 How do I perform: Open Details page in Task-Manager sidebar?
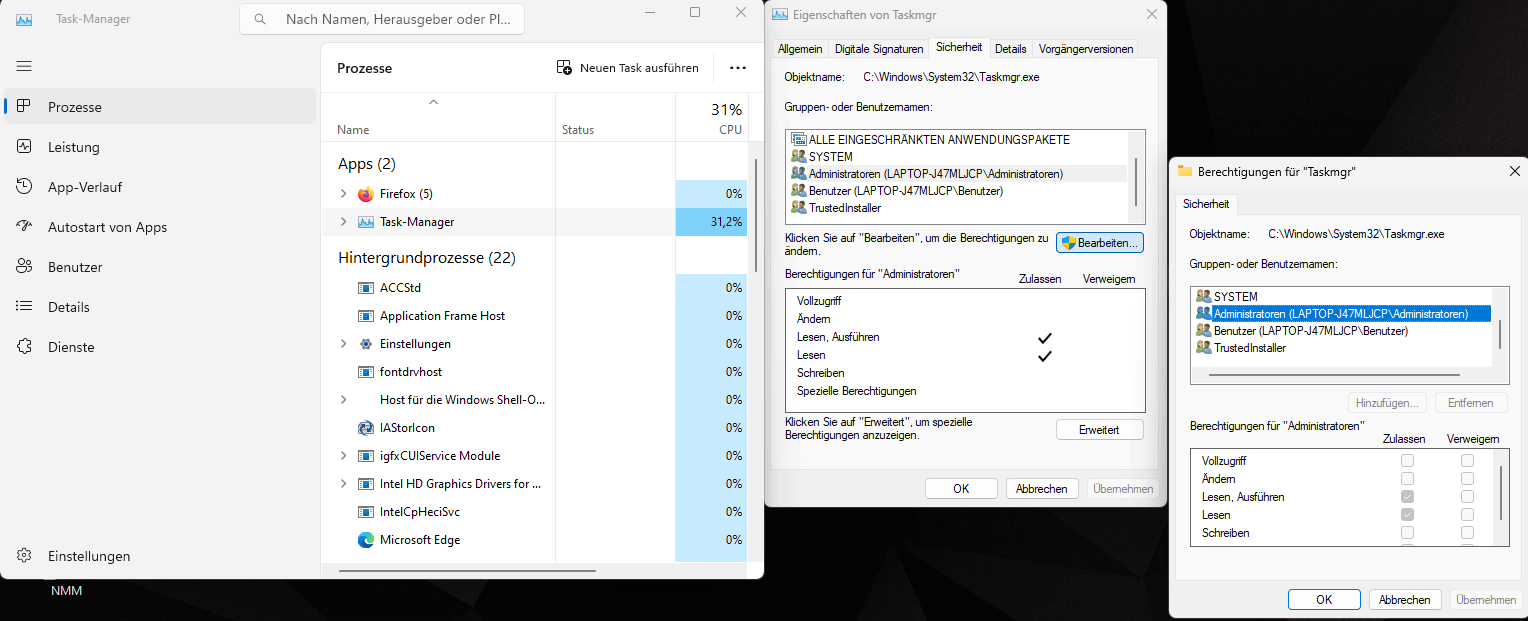click(160, 307)
